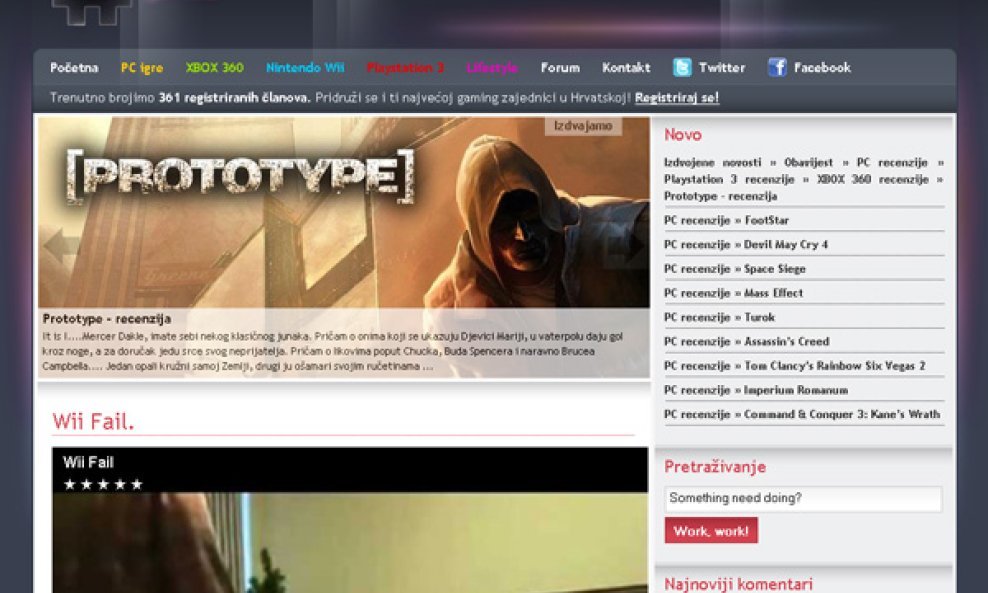Click the Prototype review excerpt text
Image resolution: width=988 pixels, height=593 pixels.
(x=333, y=351)
